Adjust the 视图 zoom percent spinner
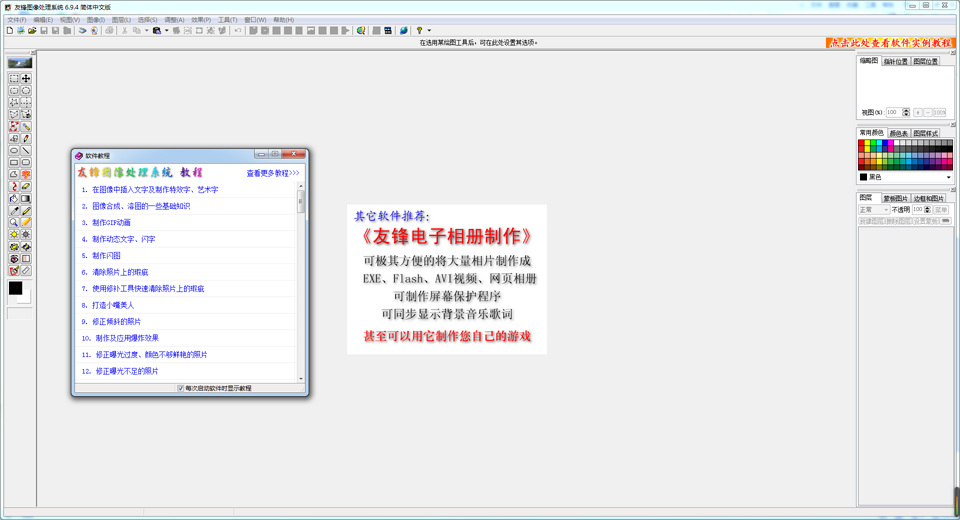 (x=906, y=112)
